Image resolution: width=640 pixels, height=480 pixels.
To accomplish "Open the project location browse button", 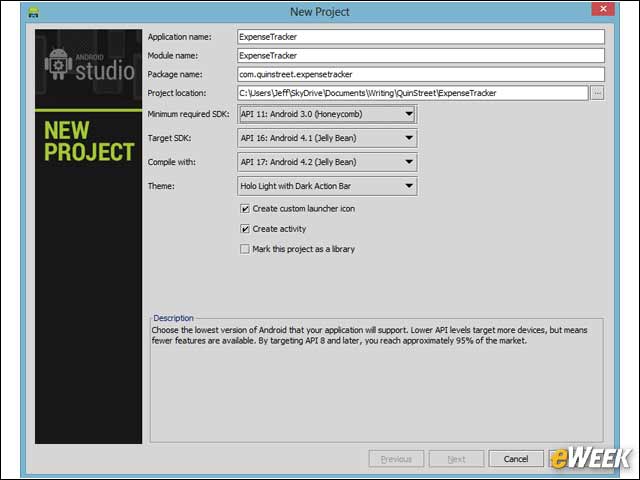I will (597, 93).
